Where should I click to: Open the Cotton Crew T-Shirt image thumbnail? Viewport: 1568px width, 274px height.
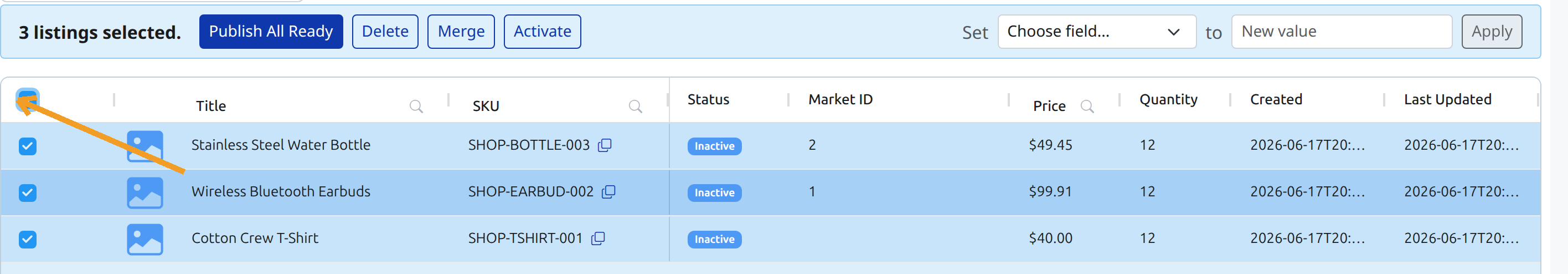pyautogui.click(x=145, y=239)
